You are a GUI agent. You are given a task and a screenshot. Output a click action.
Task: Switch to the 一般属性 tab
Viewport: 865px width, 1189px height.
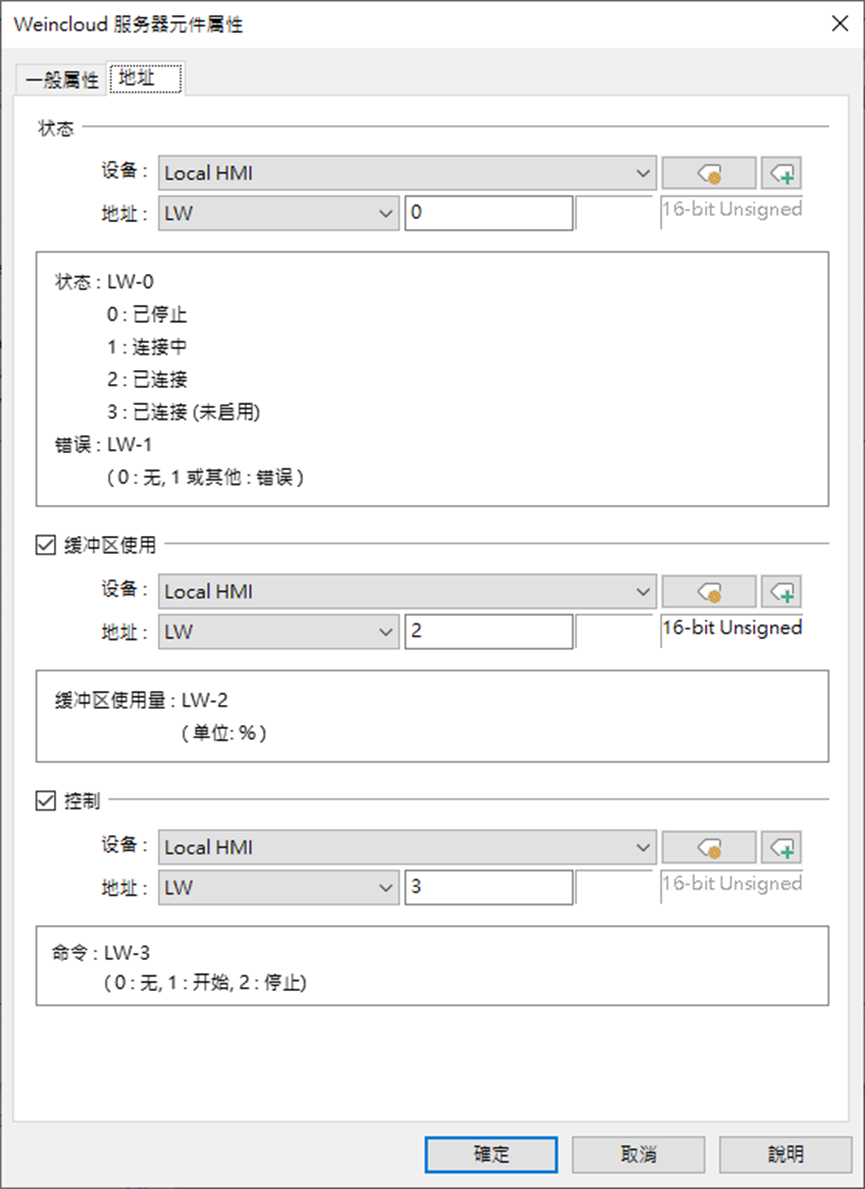[x=61, y=80]
